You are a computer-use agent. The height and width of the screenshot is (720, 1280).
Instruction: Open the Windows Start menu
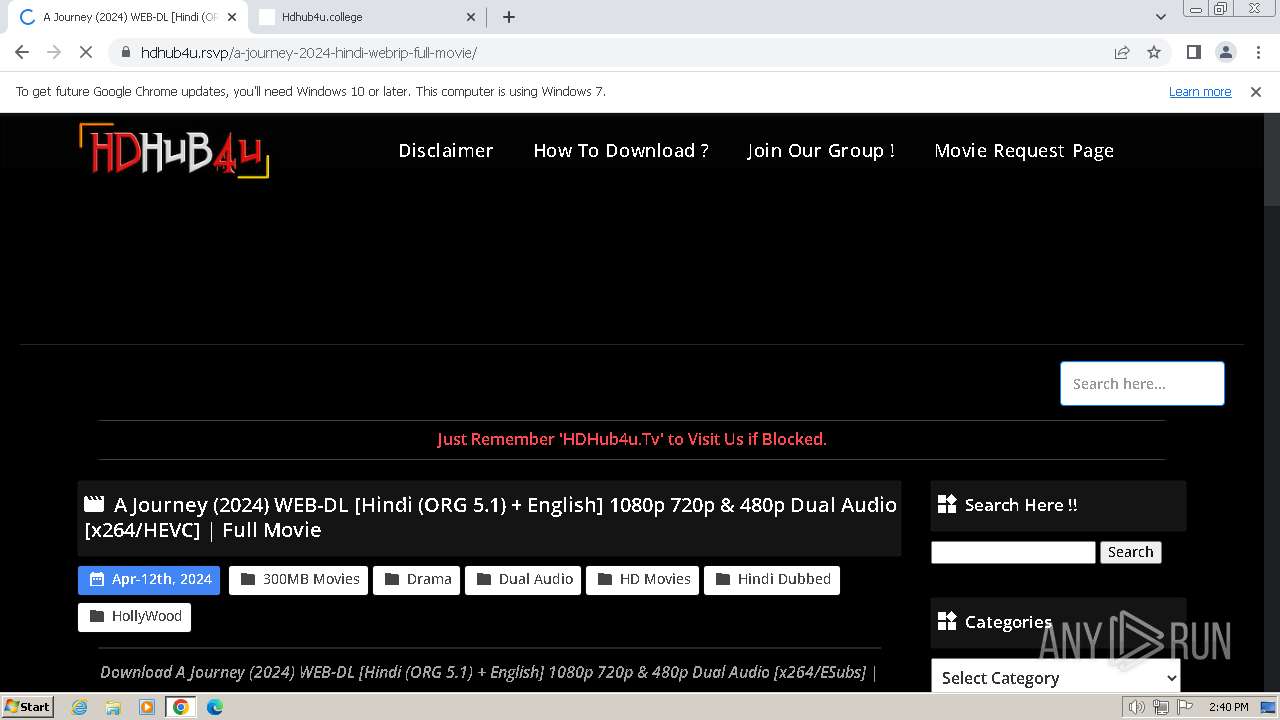(27, 707)
